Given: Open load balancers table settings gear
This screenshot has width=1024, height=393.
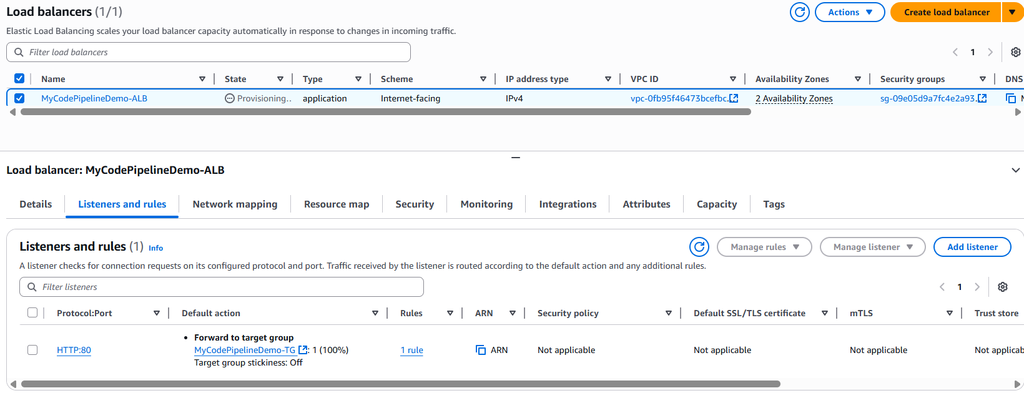Looking at the screenshot, I should click(1016, 52).
